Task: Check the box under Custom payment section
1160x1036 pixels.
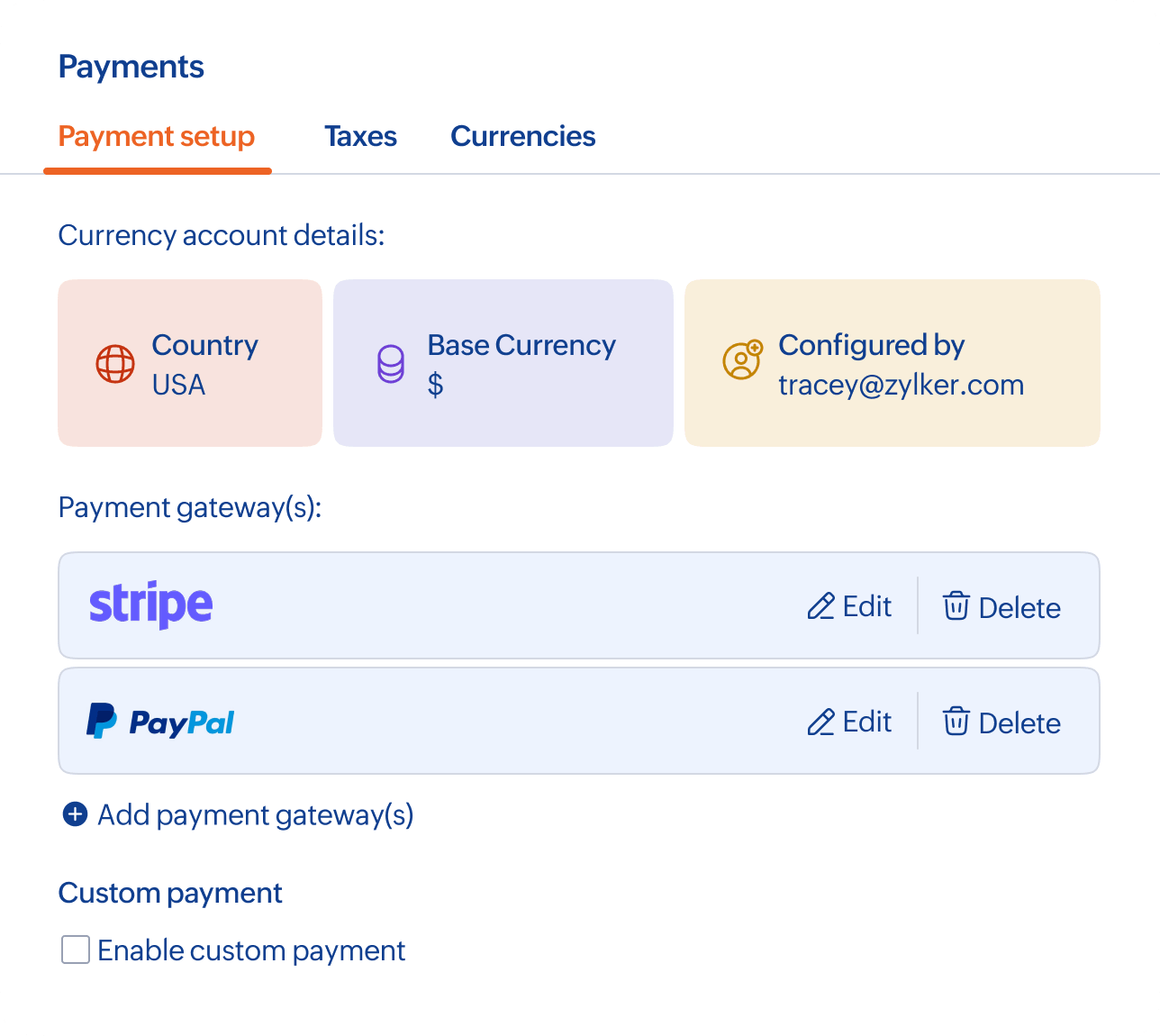Action: pos(75,949)
